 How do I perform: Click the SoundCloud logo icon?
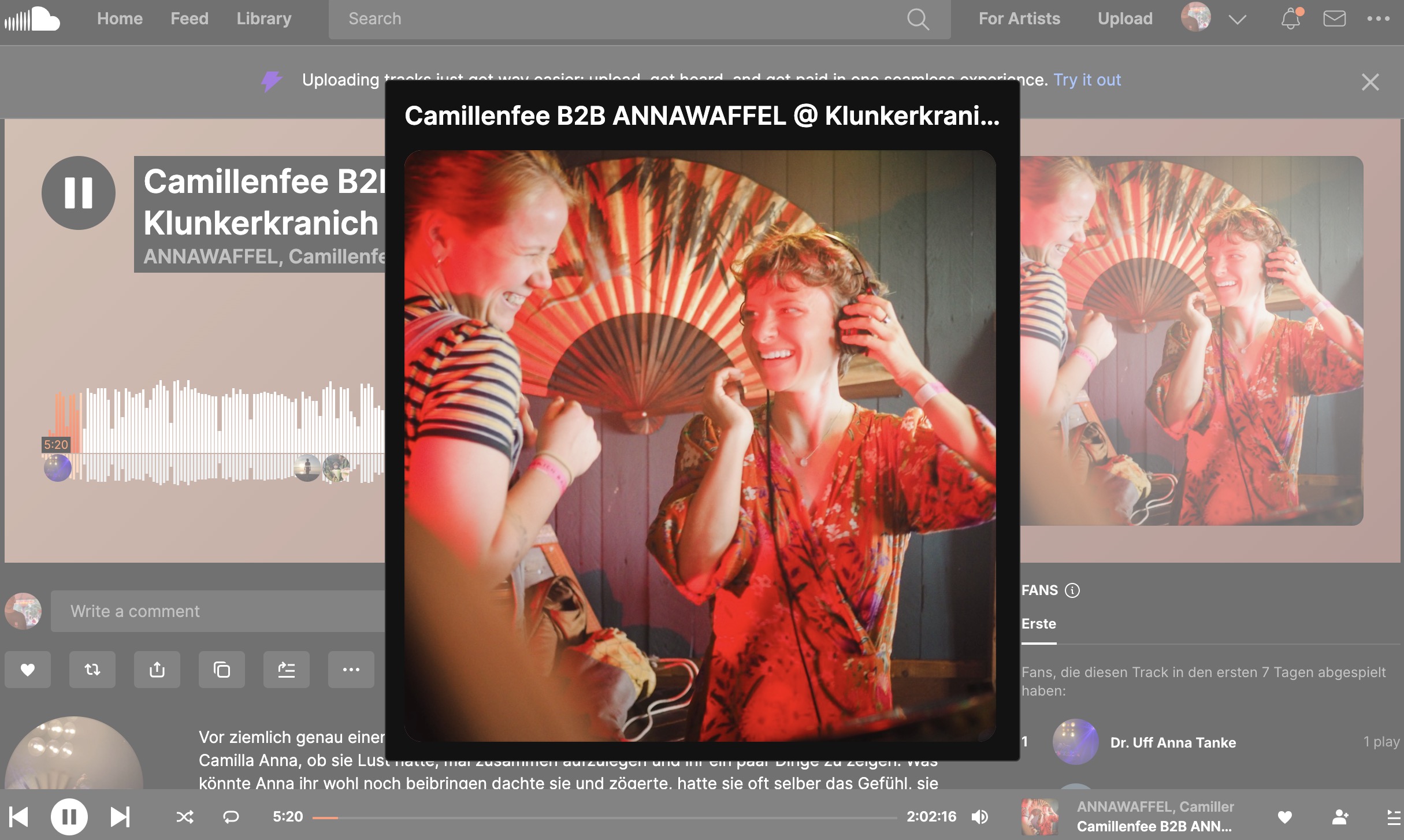tap(32, 18)
